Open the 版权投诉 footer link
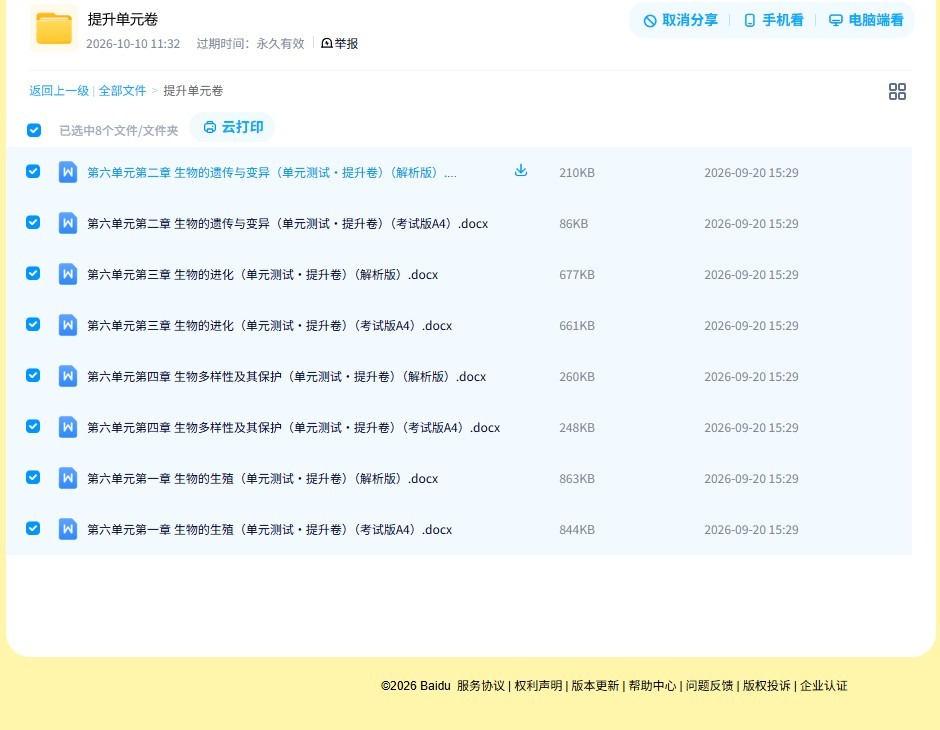Viewport: 940px width, 730px height. 766,686
